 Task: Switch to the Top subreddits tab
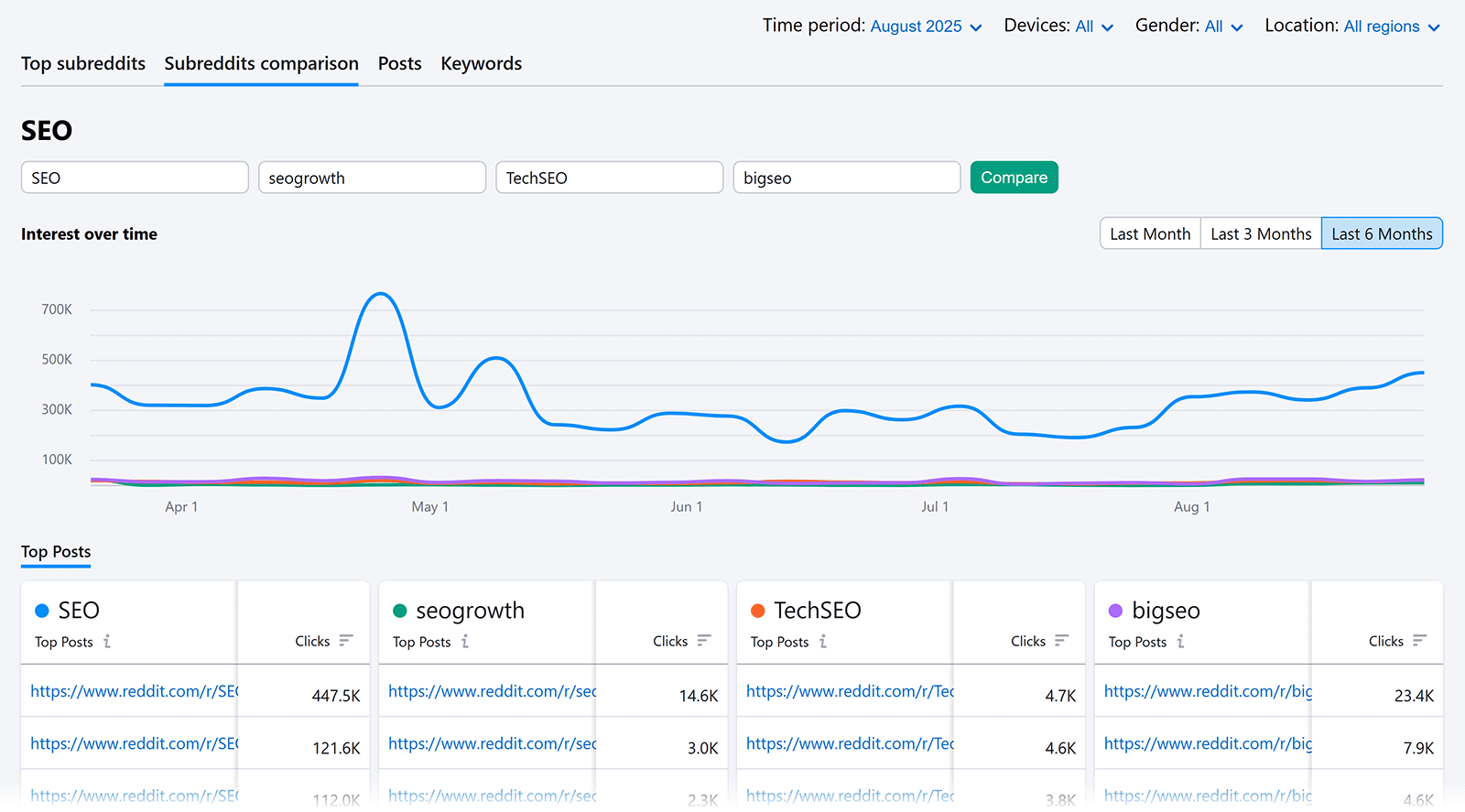pos(83,64)
